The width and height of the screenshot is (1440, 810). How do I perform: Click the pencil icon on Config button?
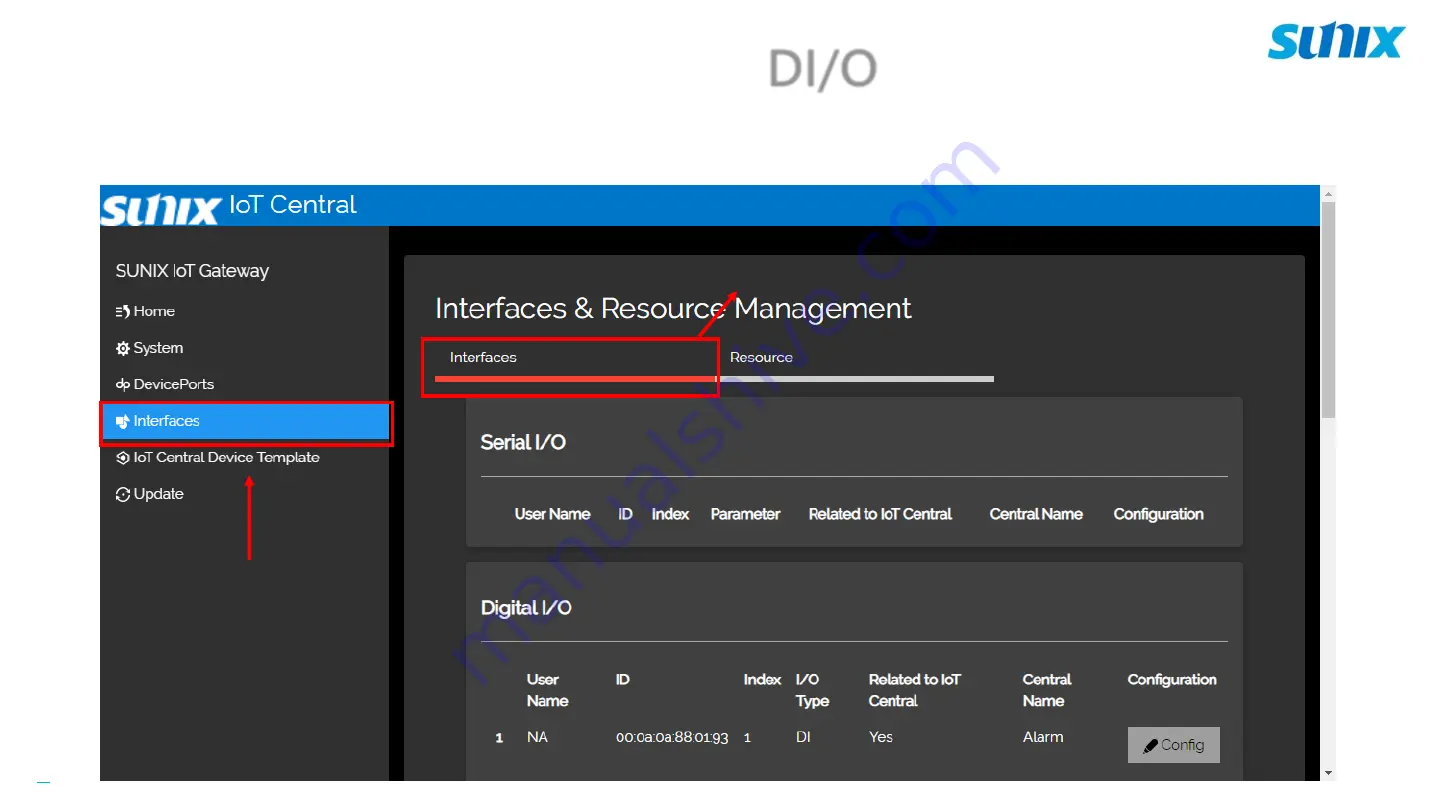[x=1151, y=746]
